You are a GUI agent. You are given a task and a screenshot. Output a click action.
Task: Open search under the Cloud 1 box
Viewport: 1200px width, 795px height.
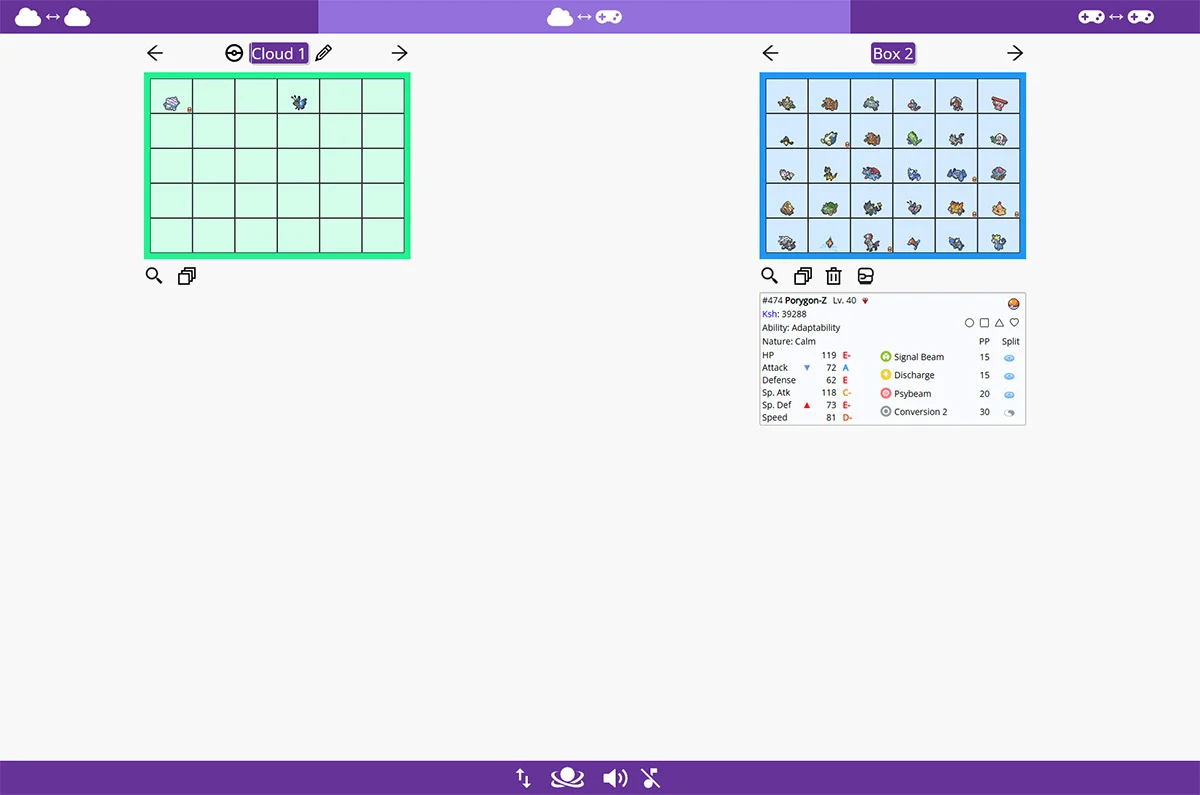pos(154,276)
